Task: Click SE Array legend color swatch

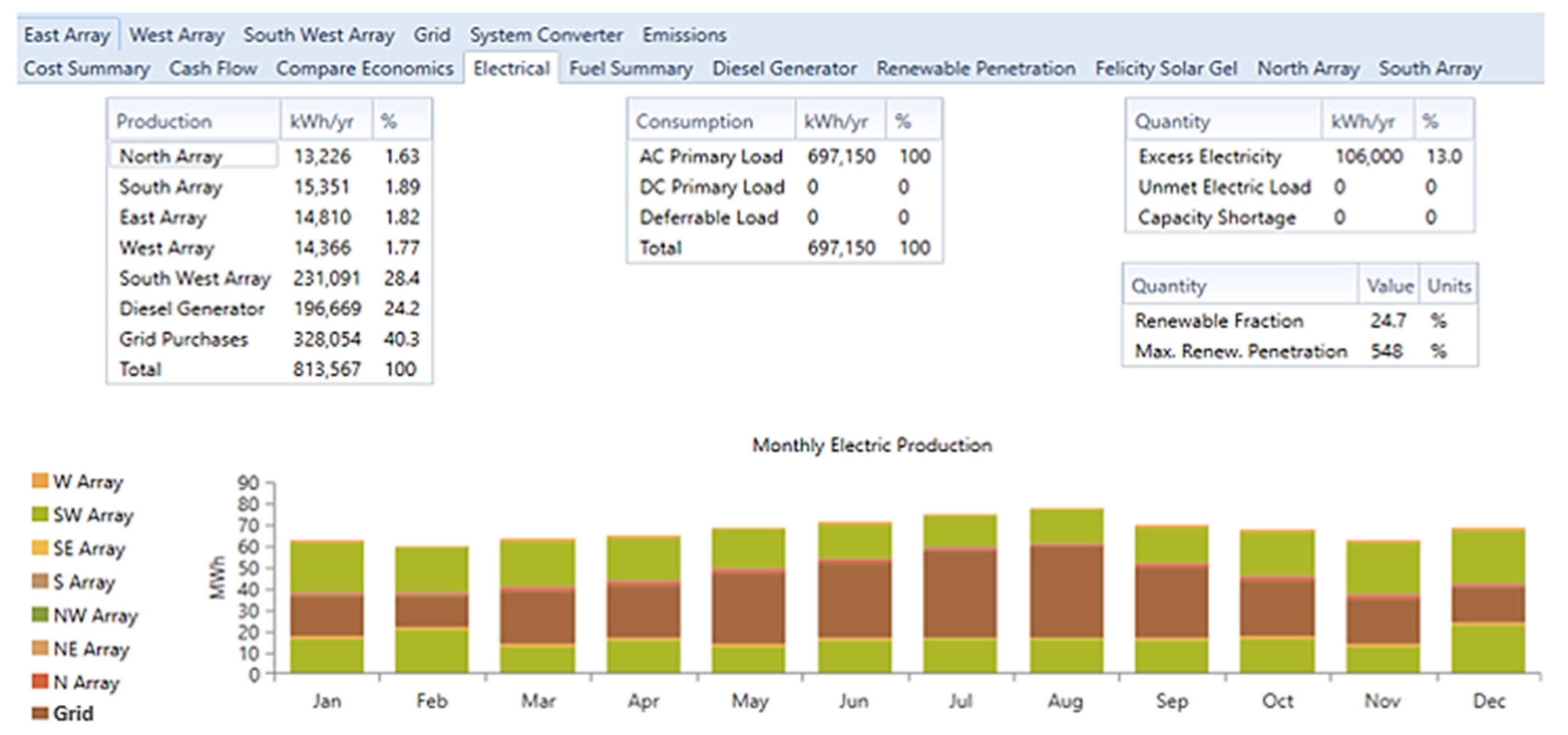Action: (x=39, y=548)
